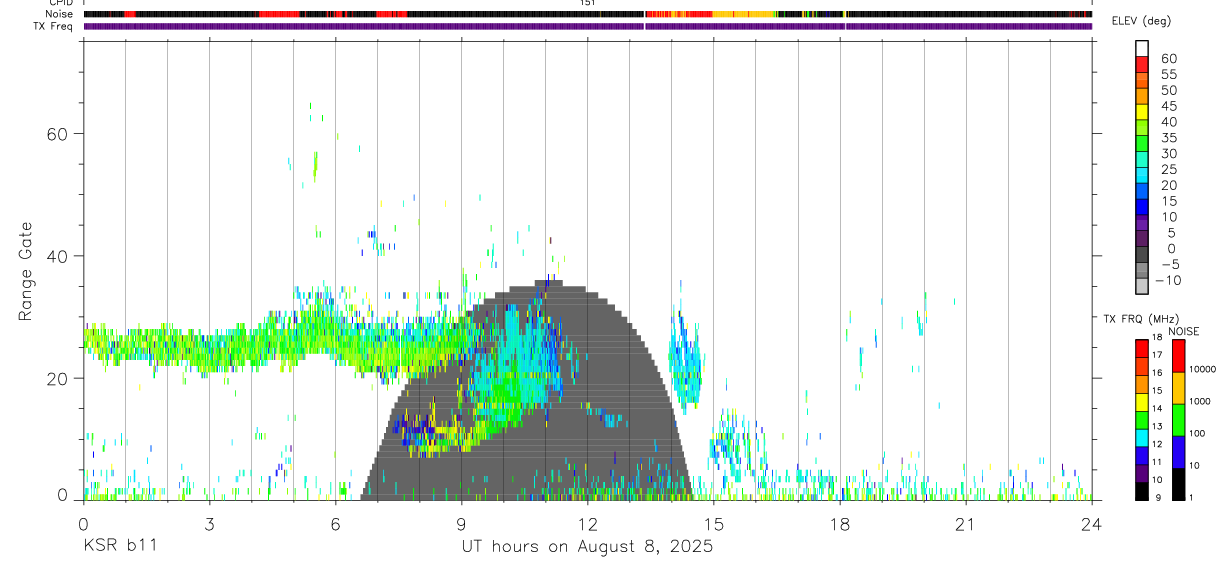The height and width of the screenshot is (567, 1228).
Task: Click the 60 label on ELEV scale
Action: tap(1168, 58)
